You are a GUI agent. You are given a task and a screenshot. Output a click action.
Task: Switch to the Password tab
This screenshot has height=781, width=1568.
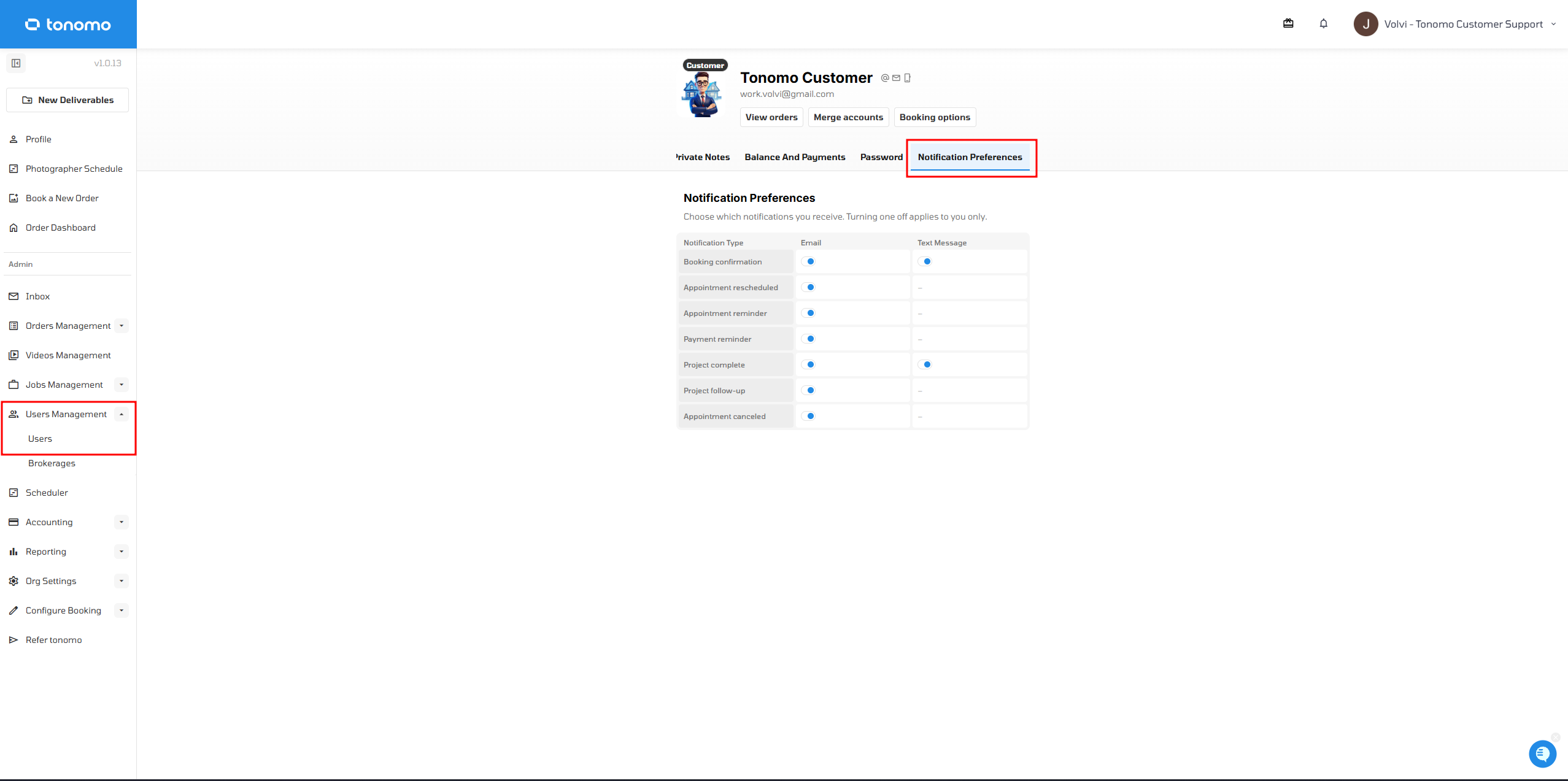(x=881, y=157)
